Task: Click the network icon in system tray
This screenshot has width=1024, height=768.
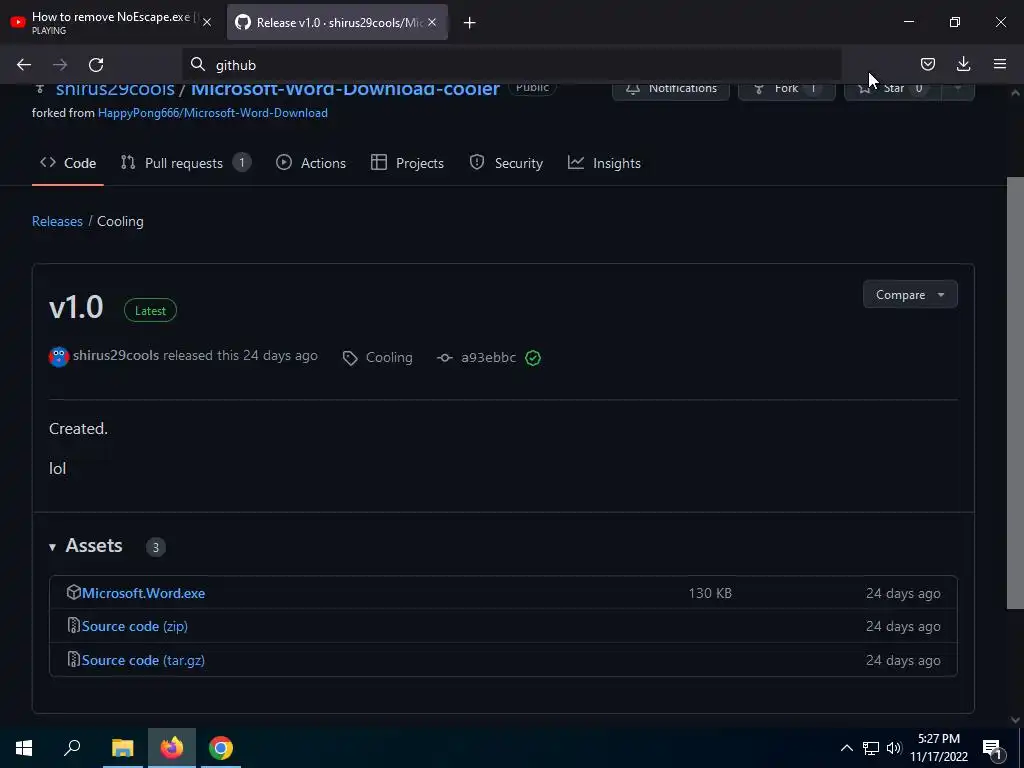Action: tap(871, 748)
